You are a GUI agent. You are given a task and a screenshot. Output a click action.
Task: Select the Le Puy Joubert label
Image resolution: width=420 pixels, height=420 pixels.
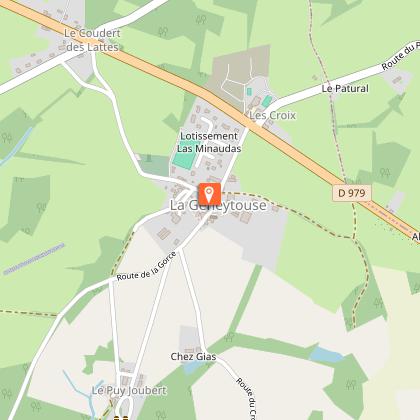(129, 390)
